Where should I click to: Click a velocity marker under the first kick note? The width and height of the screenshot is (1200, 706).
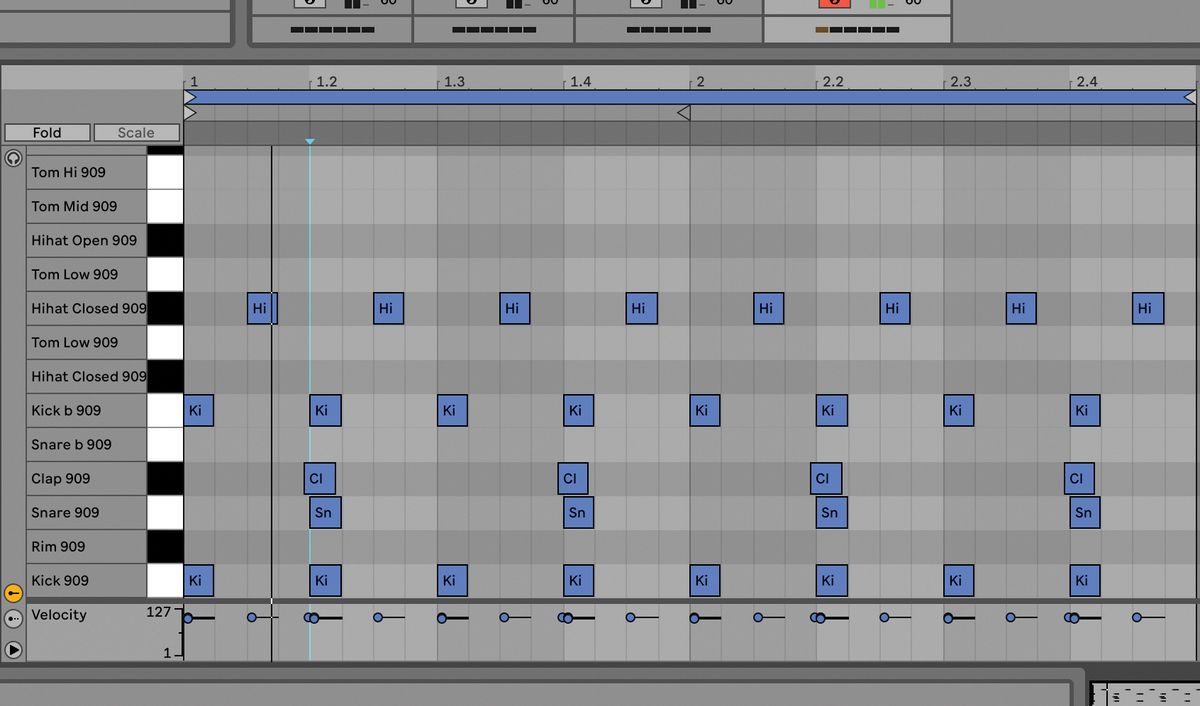pyautogui.click(x=188, y=618)
